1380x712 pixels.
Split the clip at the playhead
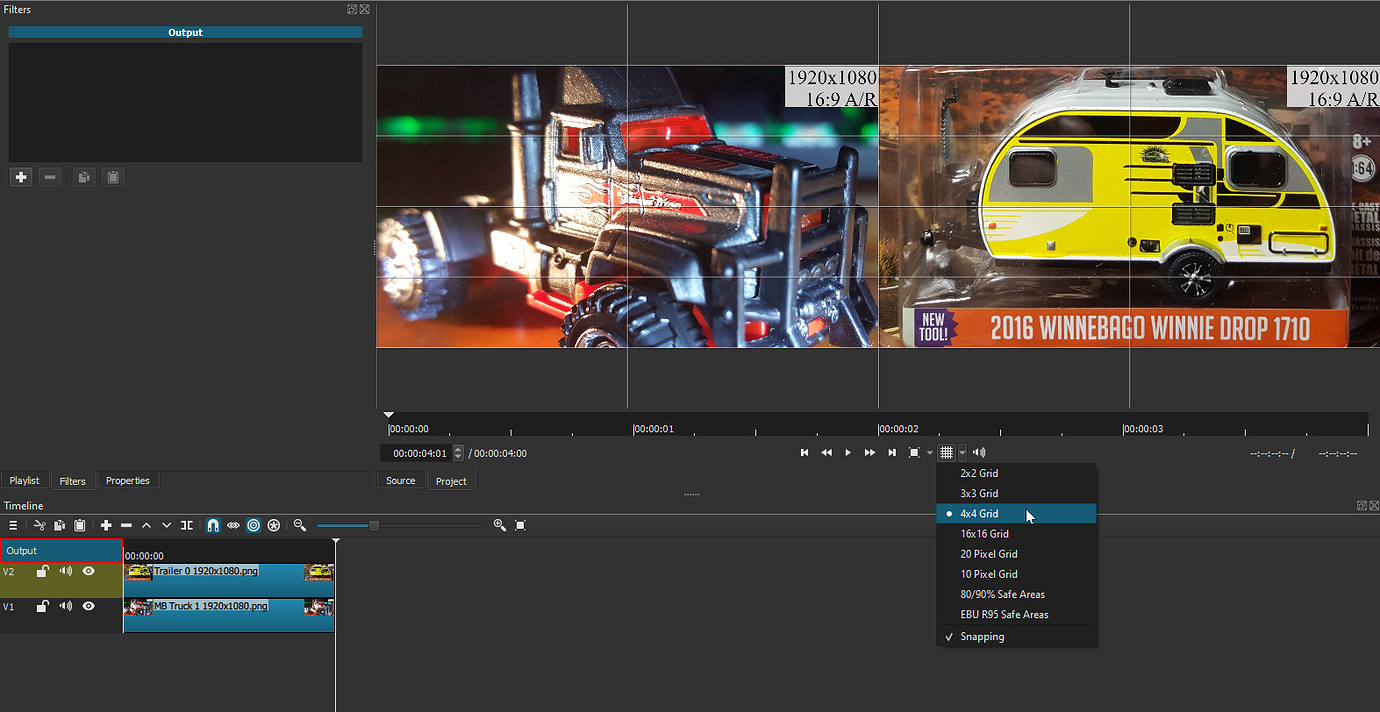186,525
